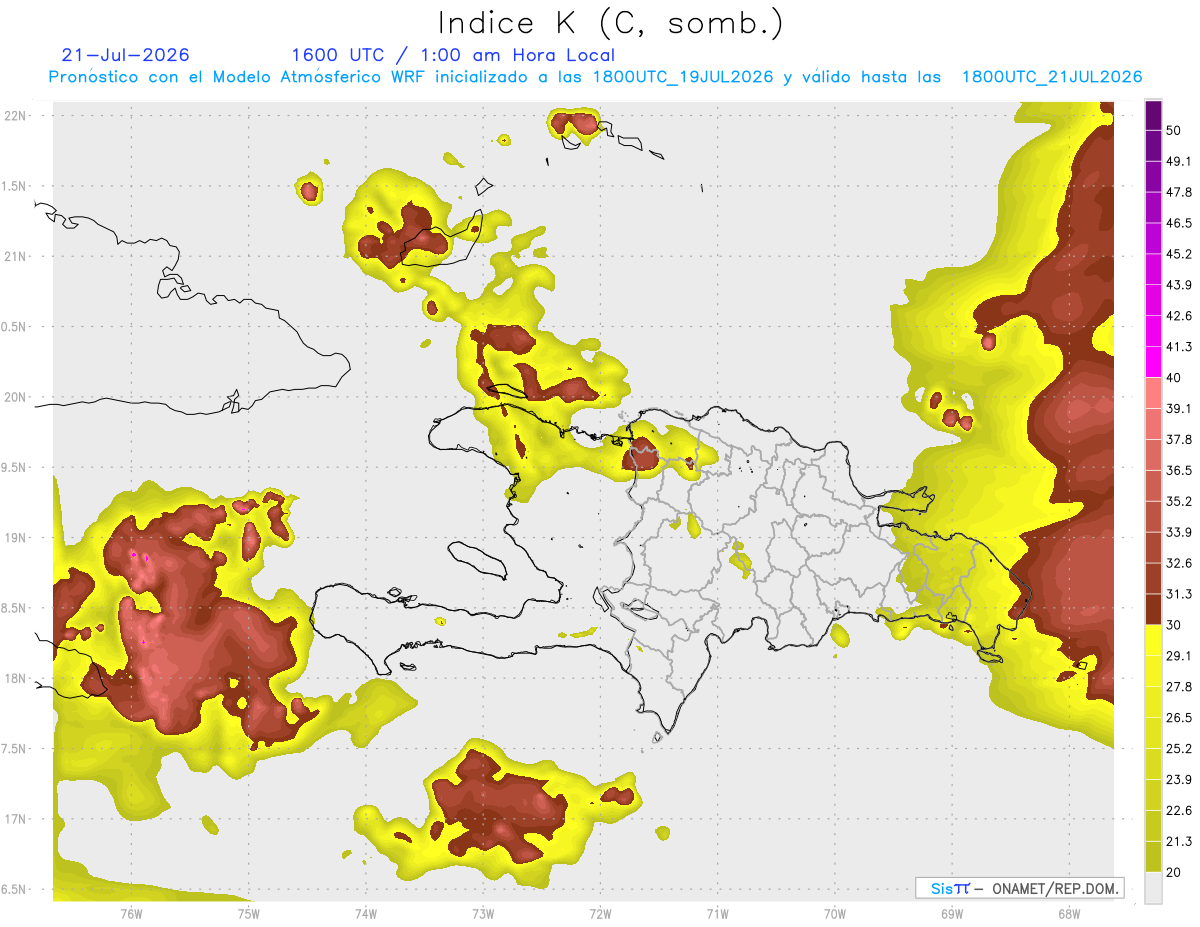The width and height of the screenshot is (1200, 927).
Task: Click the "1600 UTC / 1:00 am Hora Local" time label
Action: 453,55
